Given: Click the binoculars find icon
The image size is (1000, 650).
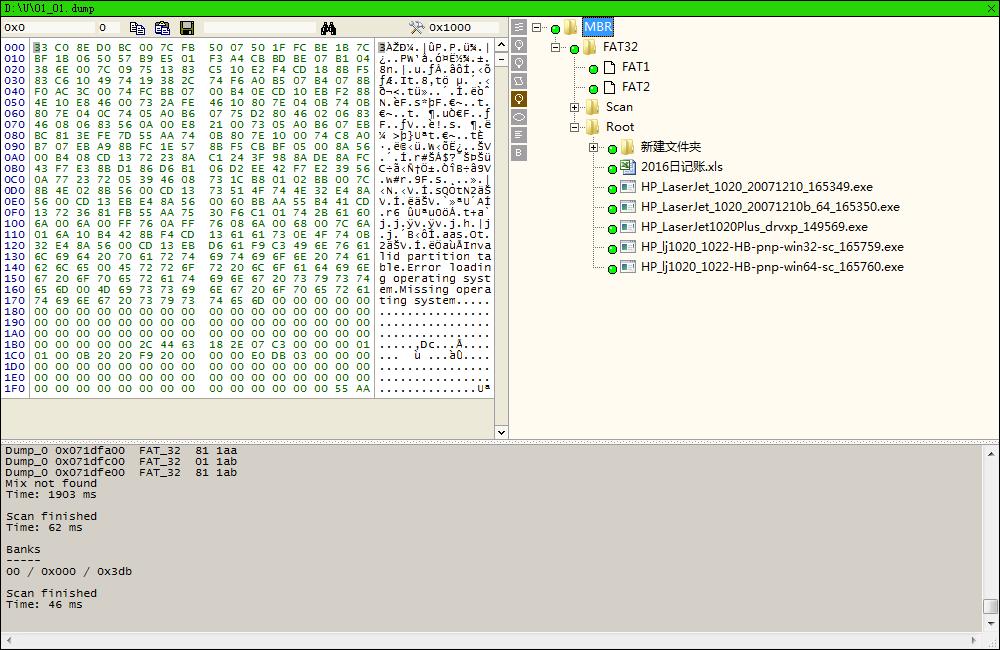Looking at the screenshot, I should click(328, 28).
